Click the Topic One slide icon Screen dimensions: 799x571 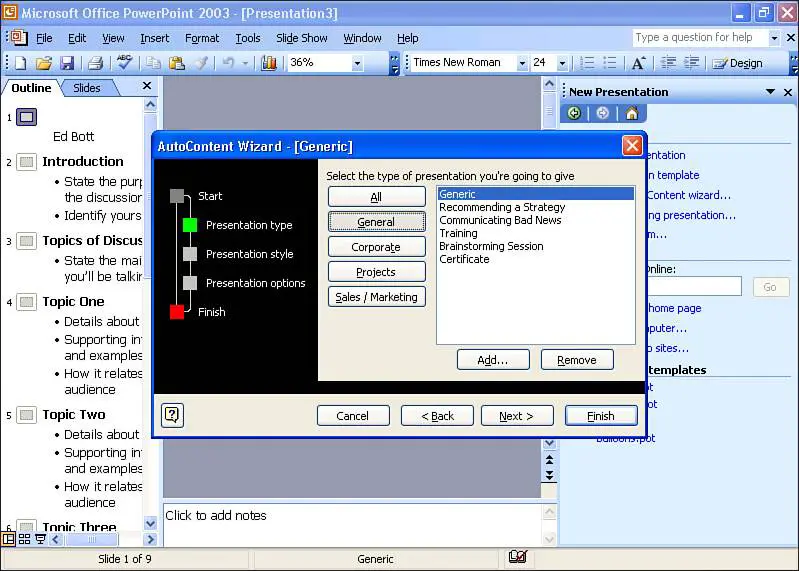click(26, 302)
